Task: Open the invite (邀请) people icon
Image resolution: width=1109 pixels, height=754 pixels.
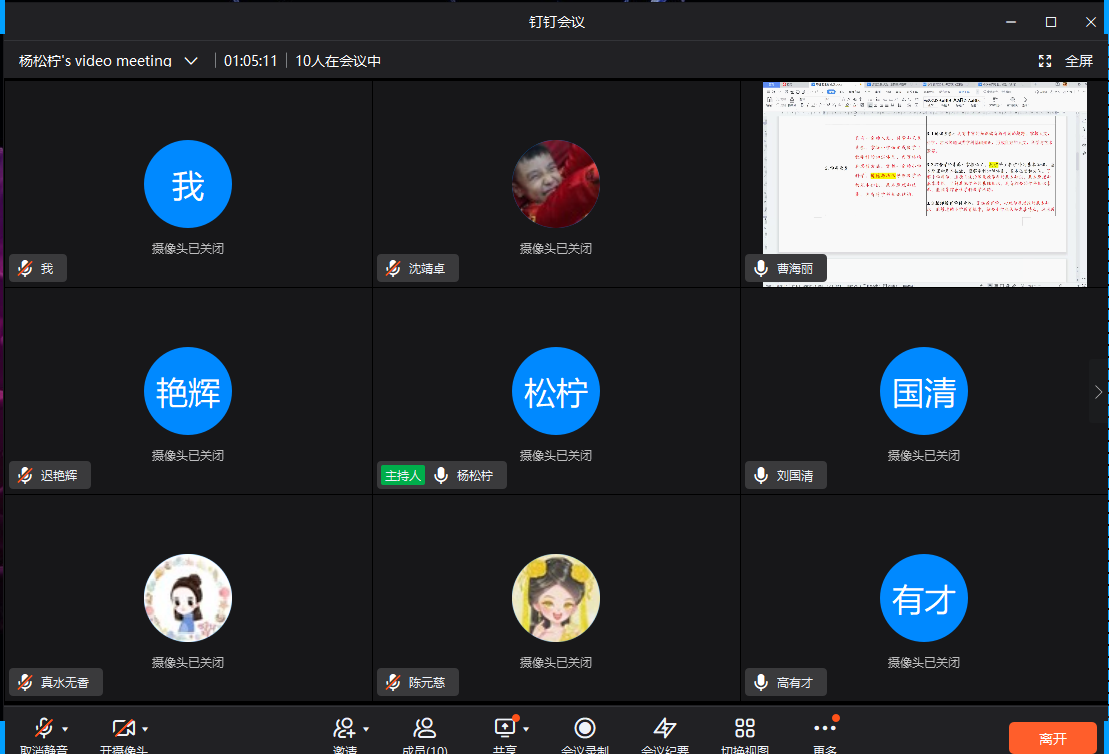Action: point(345,729)
